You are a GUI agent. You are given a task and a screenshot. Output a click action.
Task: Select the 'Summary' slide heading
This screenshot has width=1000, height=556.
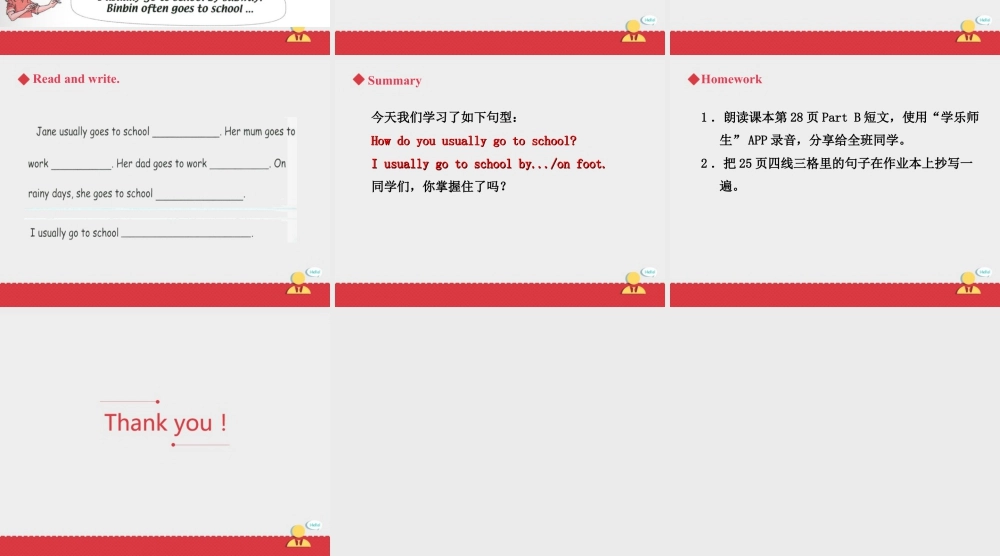tap(394, 80)
